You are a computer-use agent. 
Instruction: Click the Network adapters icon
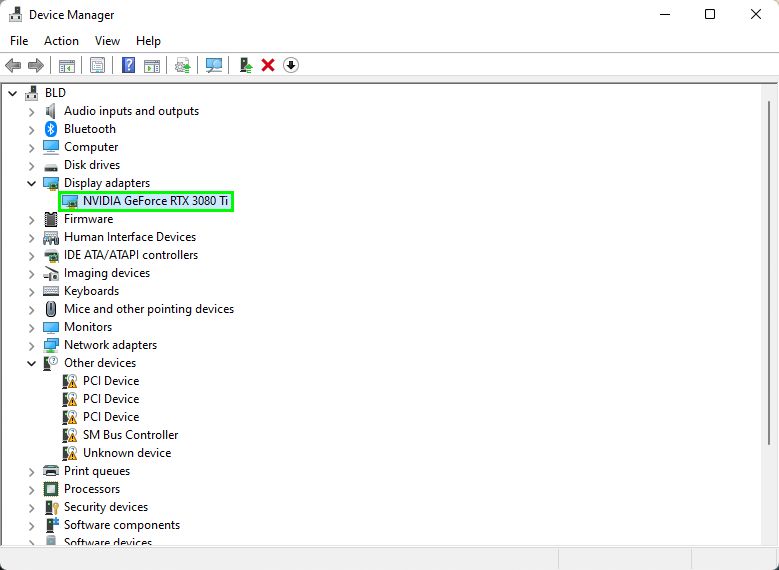tap(51, 345)
